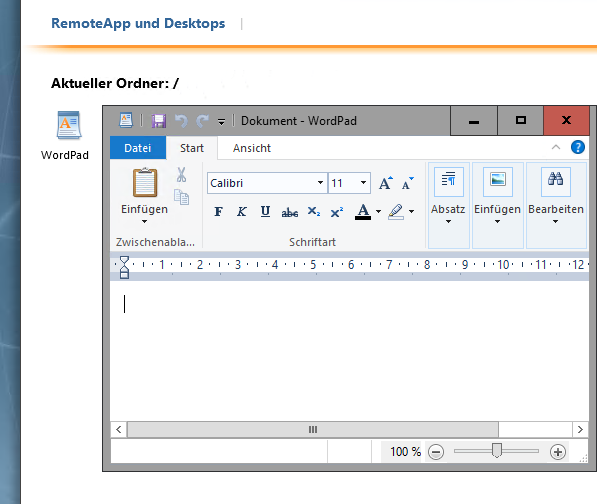Click the horizontal scrollbar right arrow

pos(580,430)
